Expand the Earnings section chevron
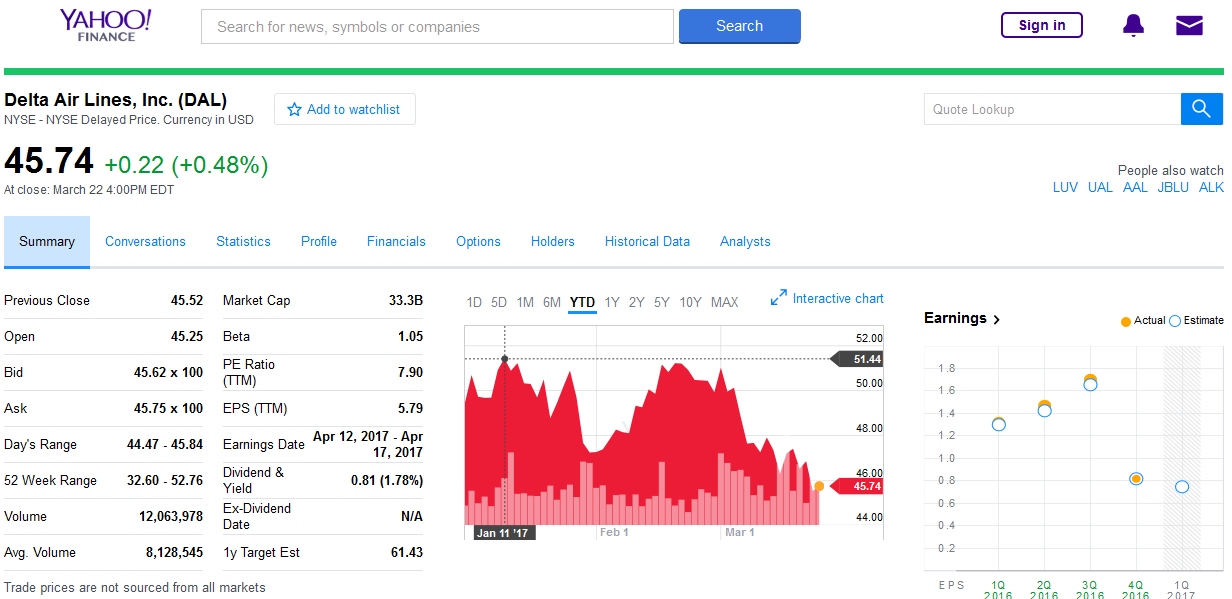This screenshot has width=1232, height=599. [x=996, y=319]
